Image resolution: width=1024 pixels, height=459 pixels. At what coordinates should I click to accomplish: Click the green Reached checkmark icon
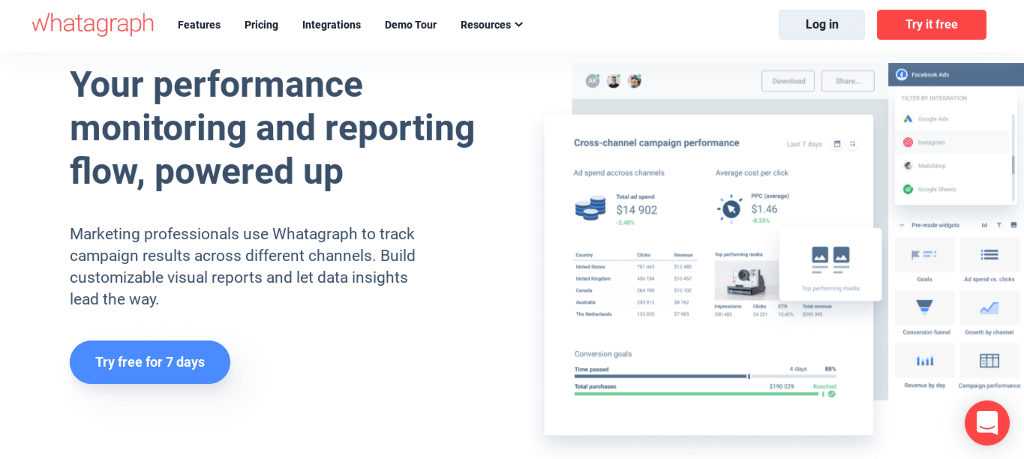click(831, 394)
